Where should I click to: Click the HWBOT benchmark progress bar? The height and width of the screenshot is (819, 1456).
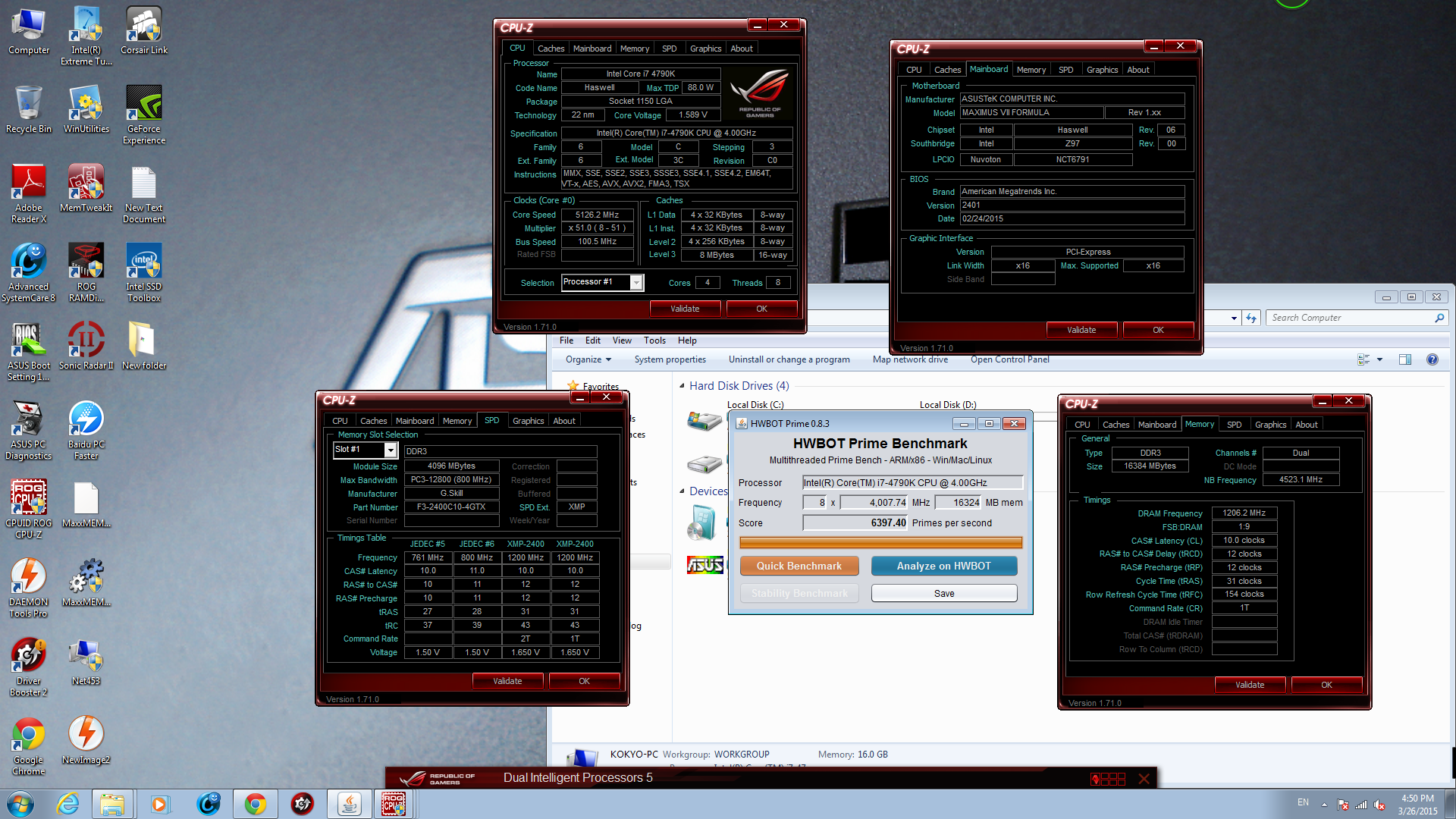(x=880, y=542)
